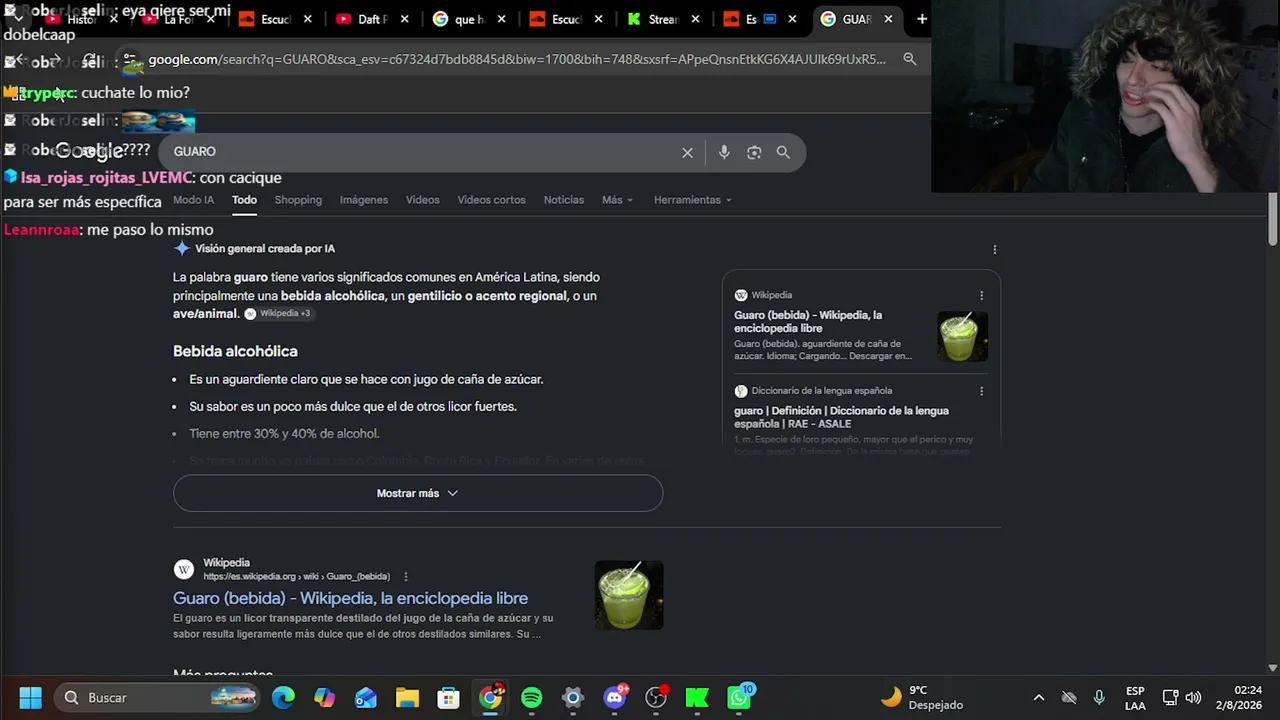Image resolution: width=1280 pixels, height=720 pixels.
Task: Open the weather widget showing 9°C Despejado
Action: coord(921,697)
